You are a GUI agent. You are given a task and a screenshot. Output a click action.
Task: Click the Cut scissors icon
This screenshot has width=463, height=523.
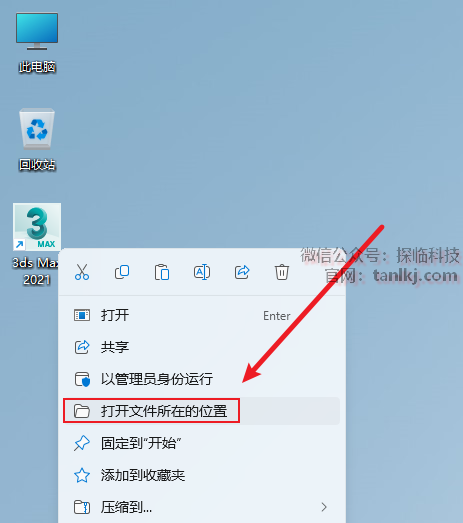click(x=82, y=272)
